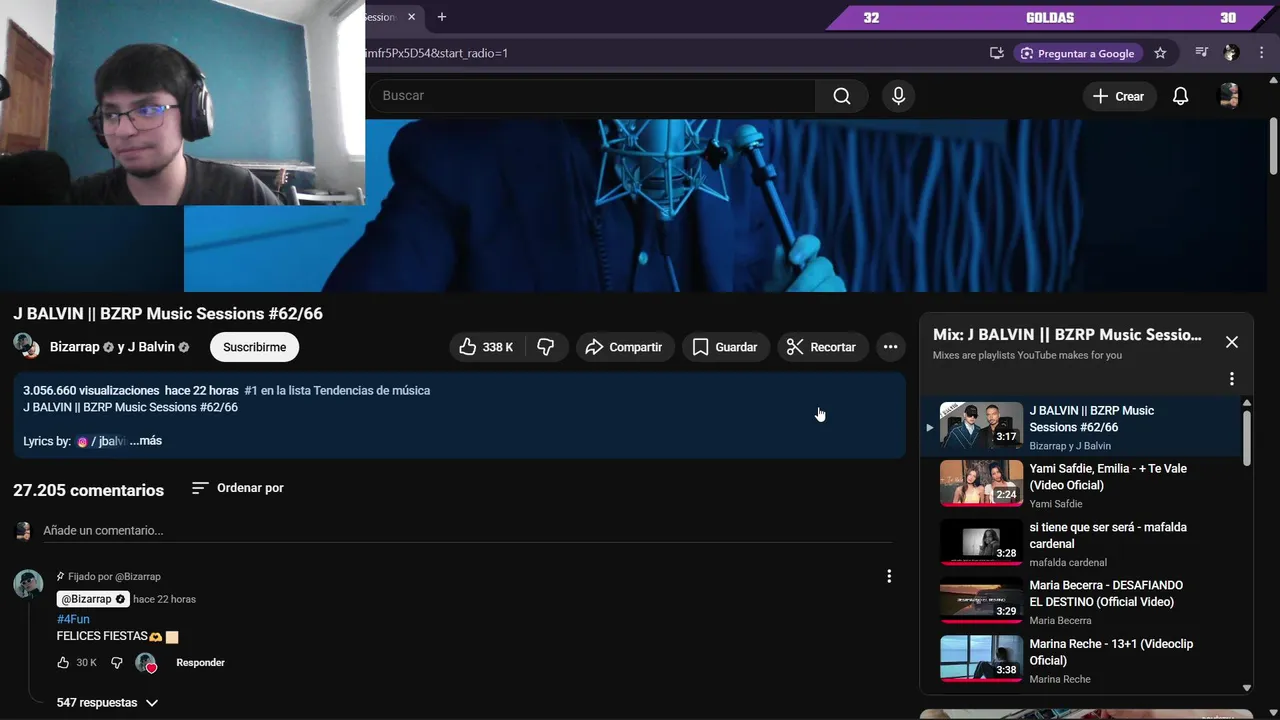Click Recortar to clip the video
1280x720 pixels.
coord(822,347)
